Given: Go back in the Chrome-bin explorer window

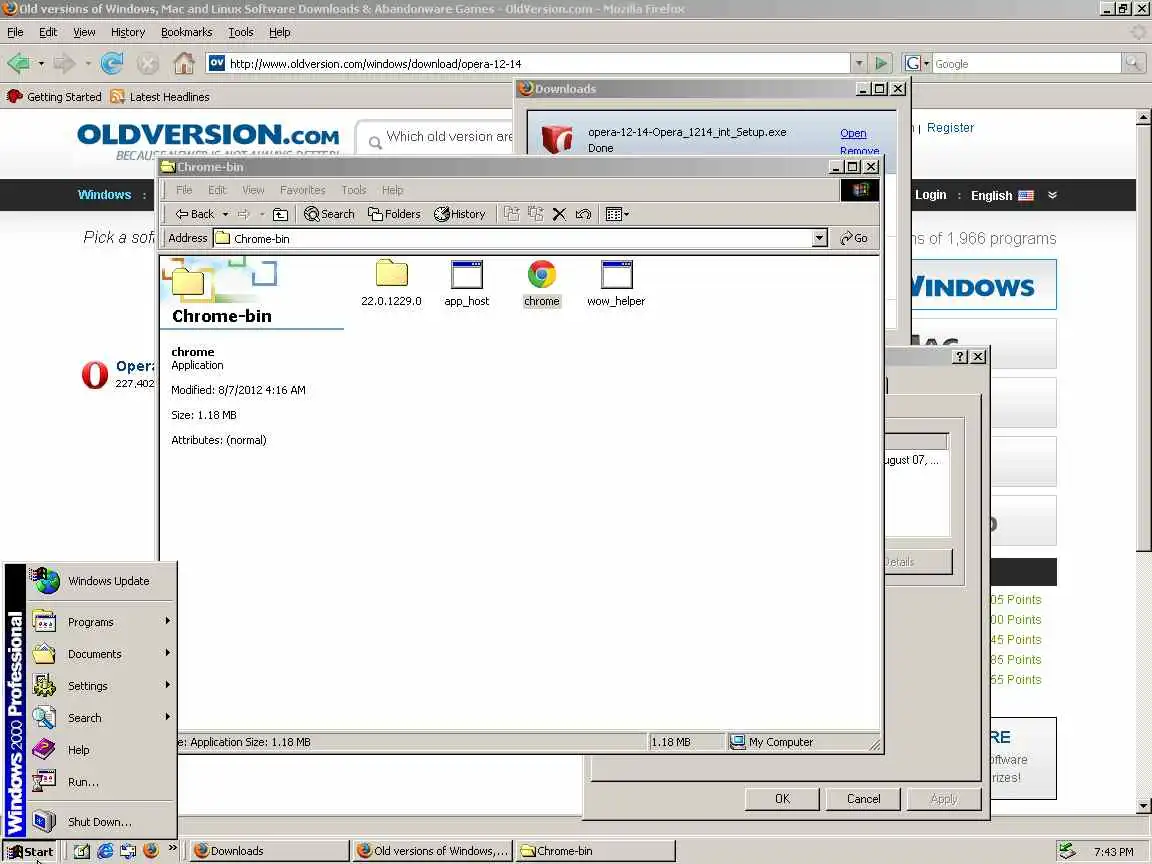Looking at the screenshot, I should pos(195,214).
